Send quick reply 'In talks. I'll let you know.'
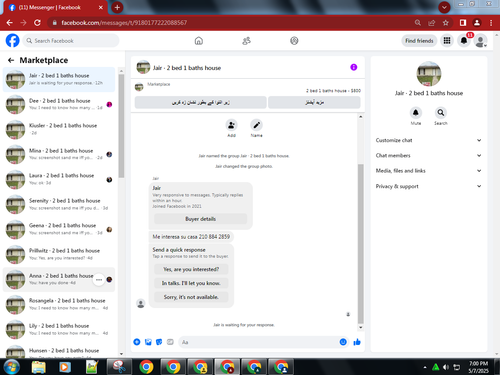Screen dimensions: 500x375 (x=191, y=283)
